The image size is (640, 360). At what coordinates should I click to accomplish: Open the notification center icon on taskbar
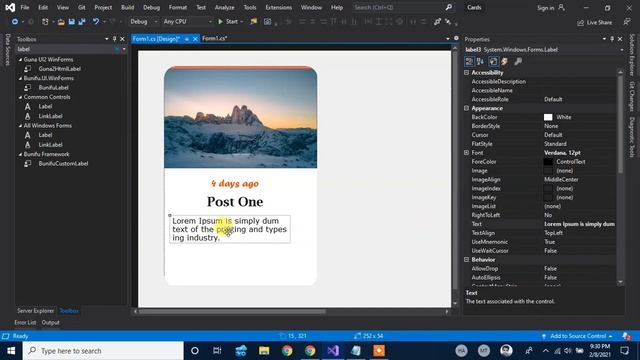[x=624, y=351]
